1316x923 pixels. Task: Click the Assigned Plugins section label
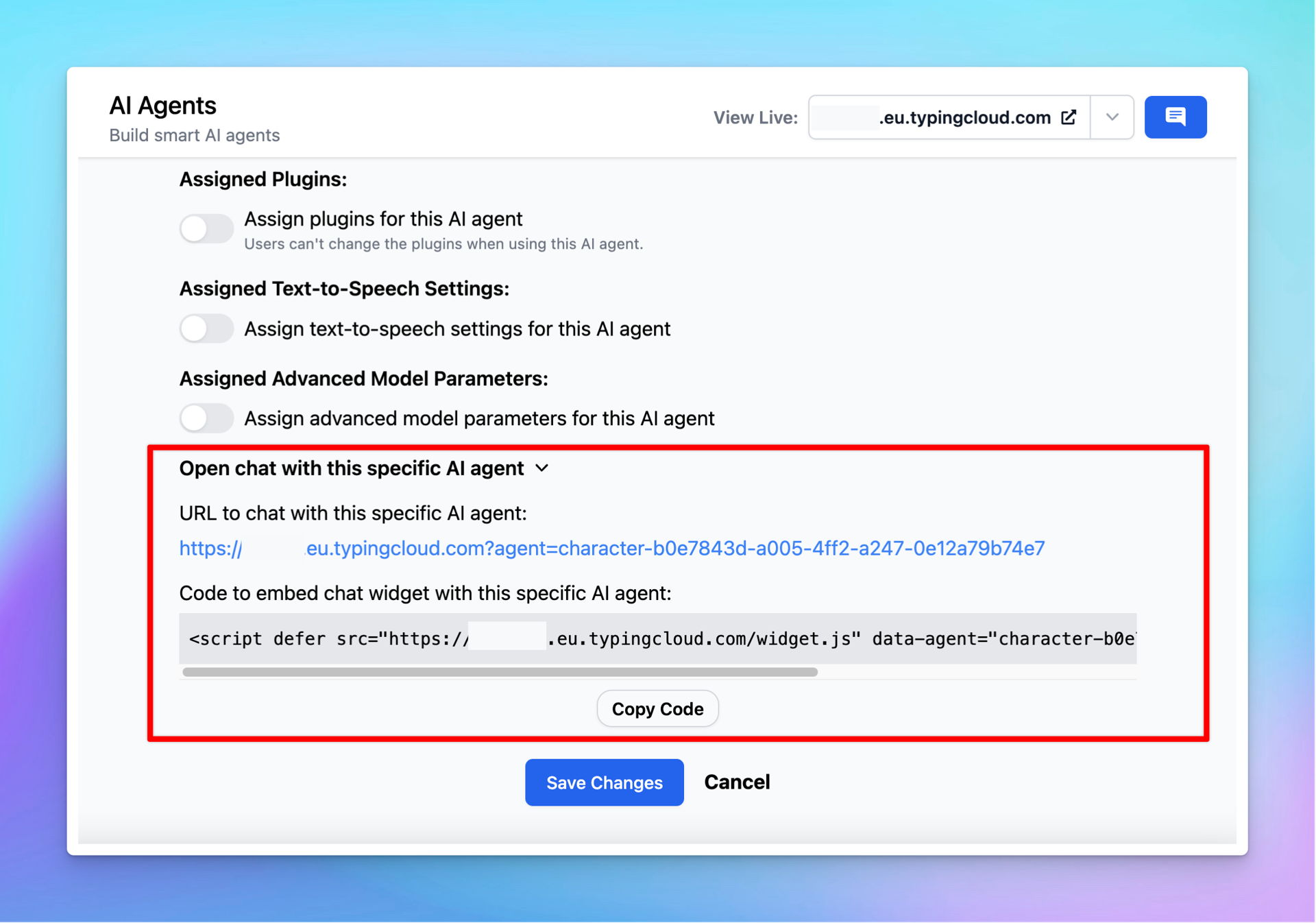click(x=263, y=179)
